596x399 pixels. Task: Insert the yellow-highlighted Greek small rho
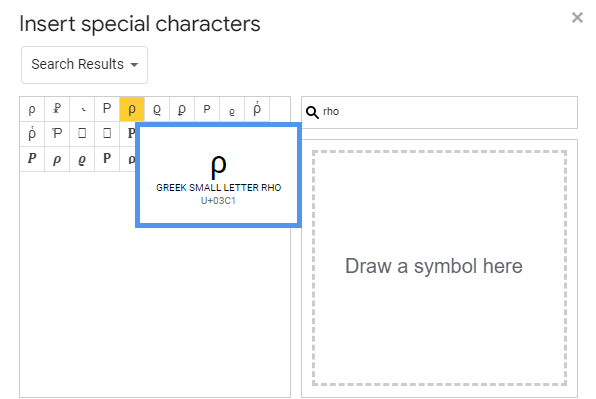point(132,109)
